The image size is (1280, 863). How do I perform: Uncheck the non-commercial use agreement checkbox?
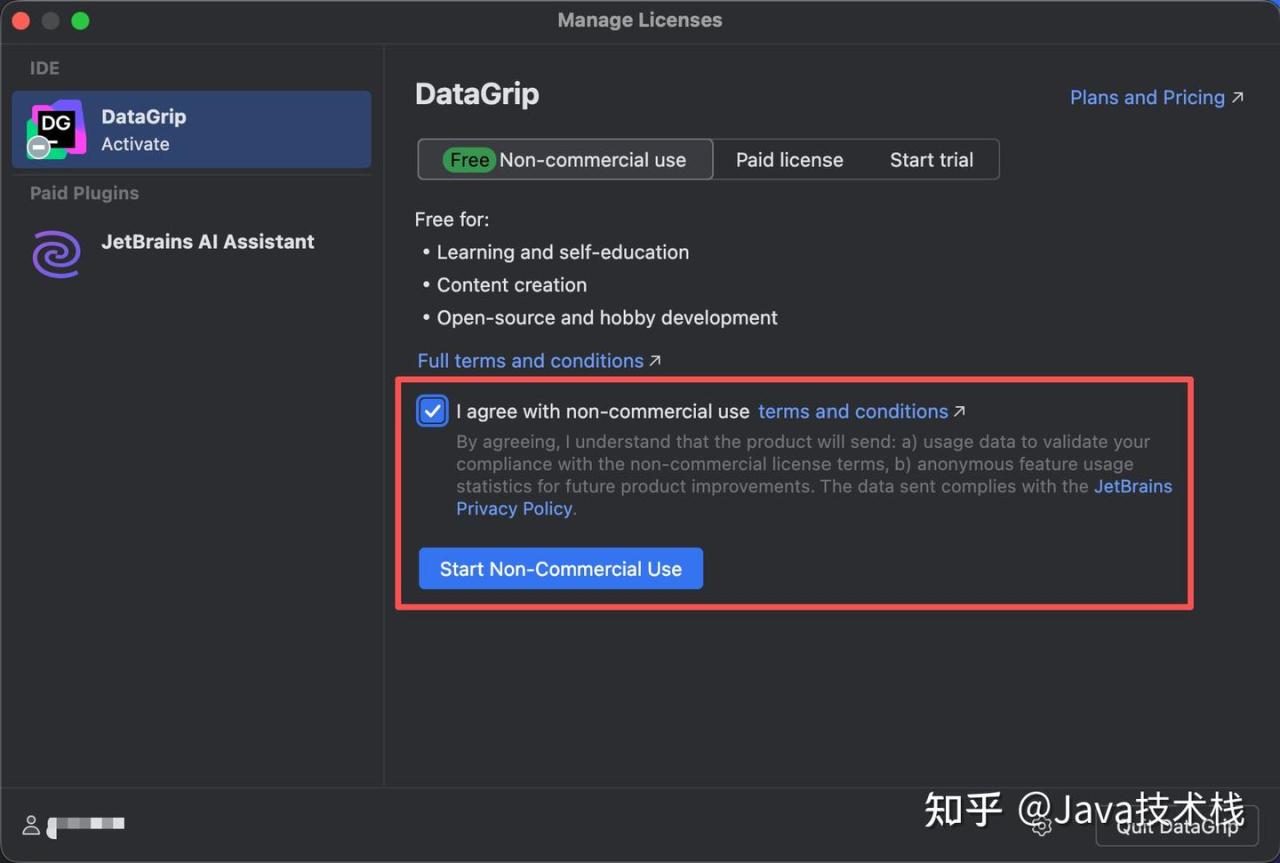pos(432,411)
